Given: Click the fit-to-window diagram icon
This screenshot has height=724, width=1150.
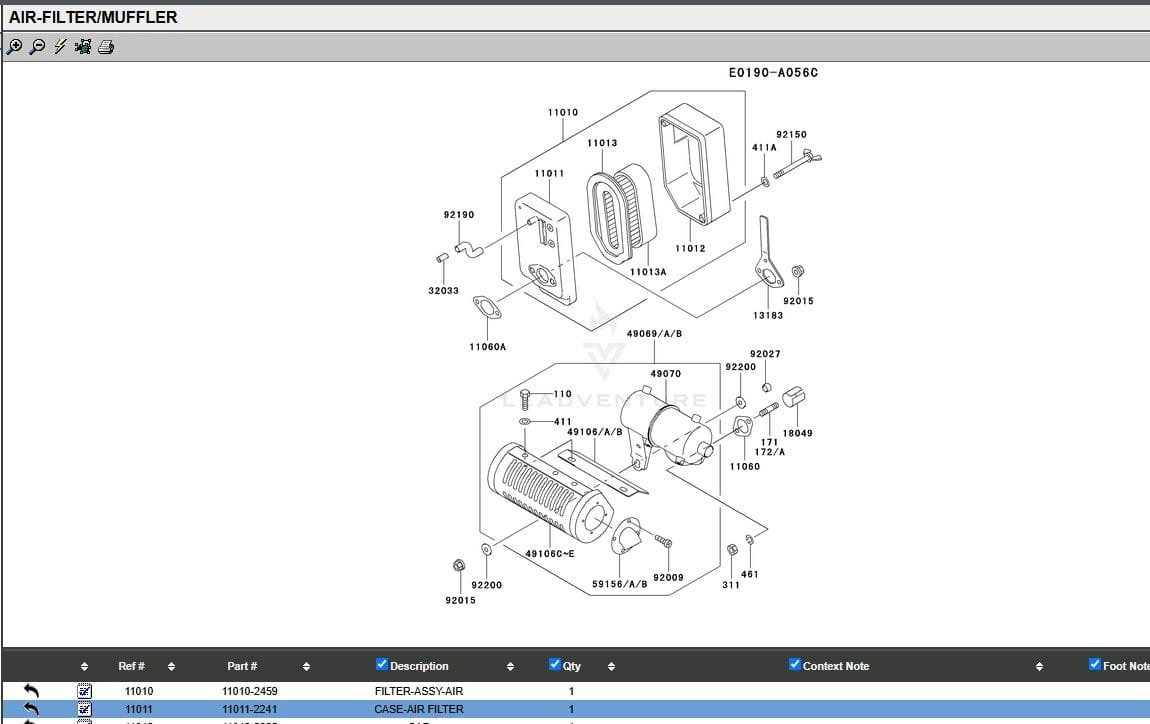Looking at the screenshot, I should point(83,47).
